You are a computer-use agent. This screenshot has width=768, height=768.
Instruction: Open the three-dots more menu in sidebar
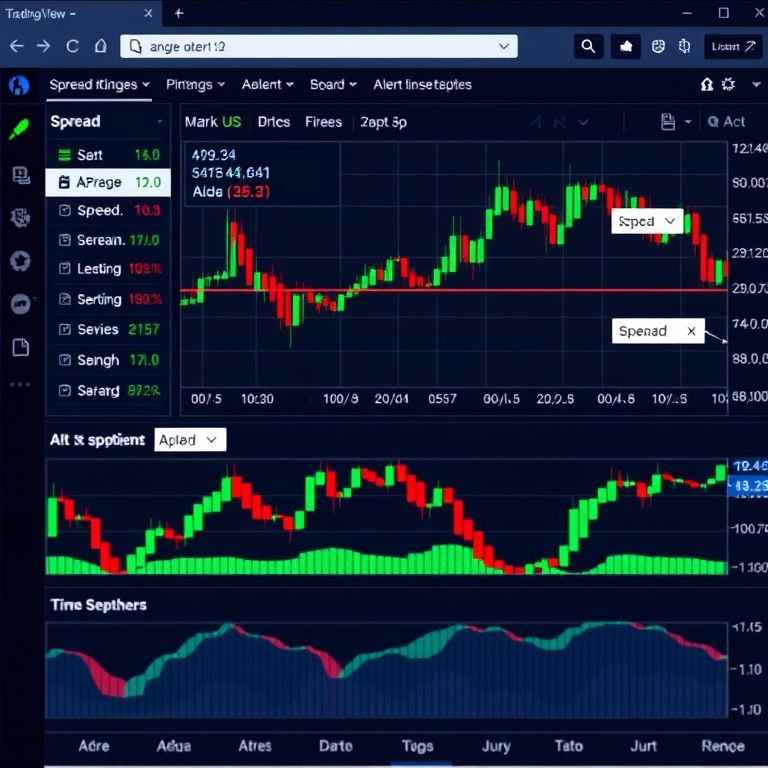(20, 385)
